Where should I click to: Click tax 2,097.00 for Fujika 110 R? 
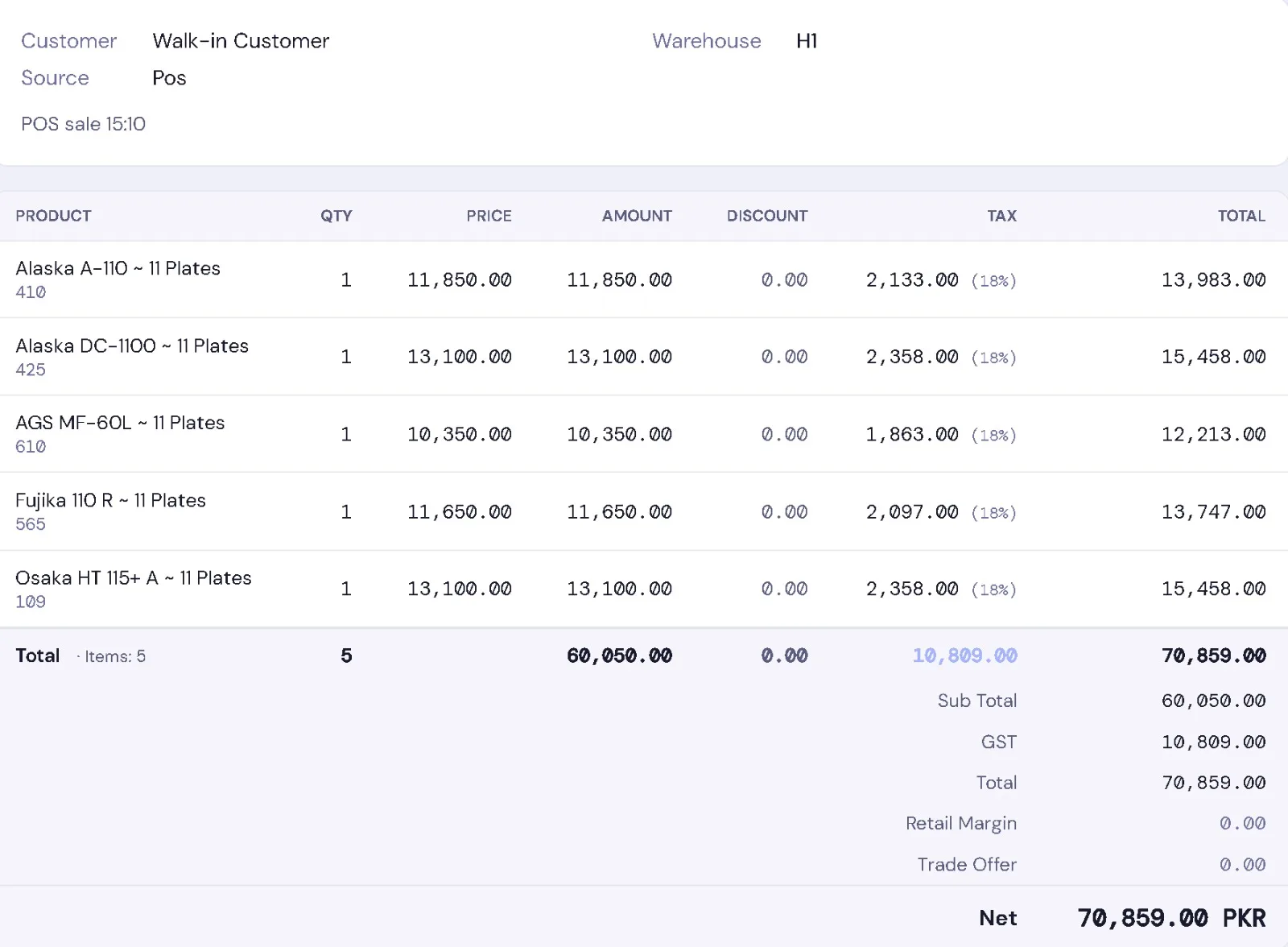pyautogui.click(x=912, y=512)
